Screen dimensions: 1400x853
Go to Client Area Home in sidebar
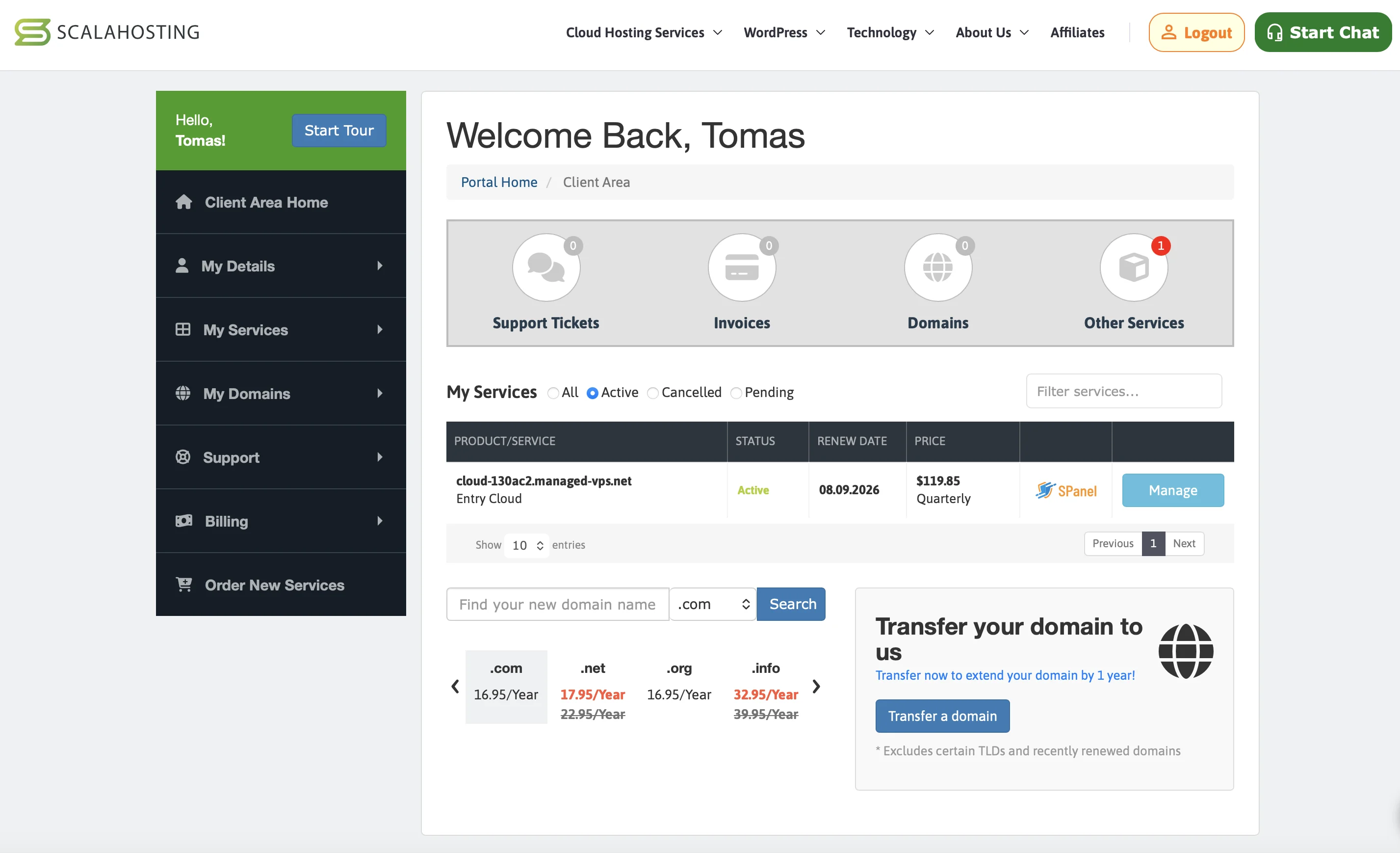pyautogui.click(x=281, y=202)
